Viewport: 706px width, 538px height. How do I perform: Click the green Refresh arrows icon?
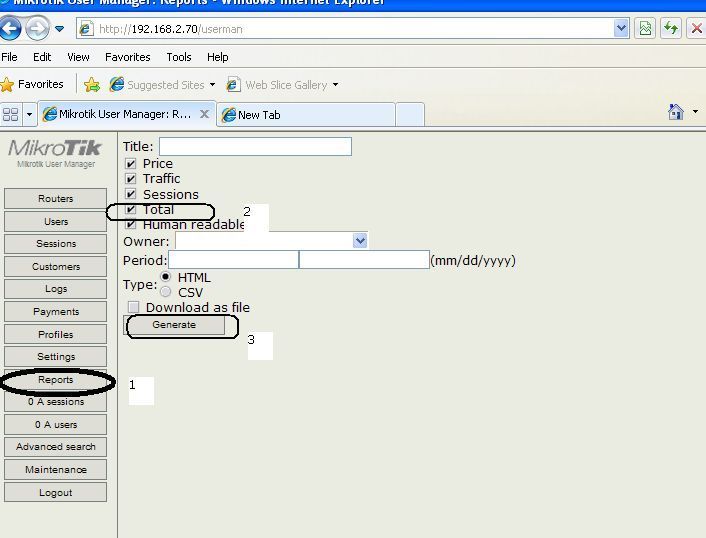pyautogui.click(x=671, y=29)
